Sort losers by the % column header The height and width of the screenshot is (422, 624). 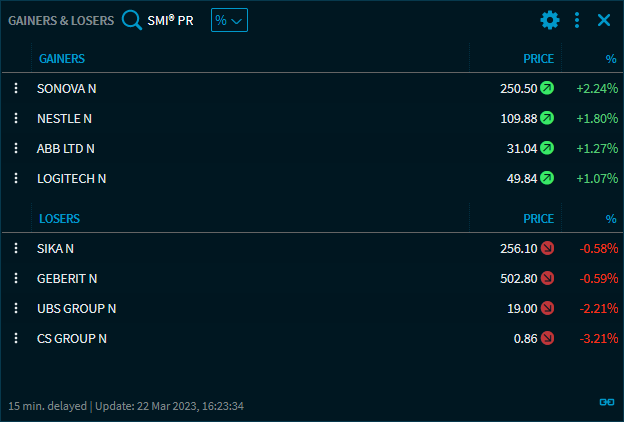click(x=611, y=218)
